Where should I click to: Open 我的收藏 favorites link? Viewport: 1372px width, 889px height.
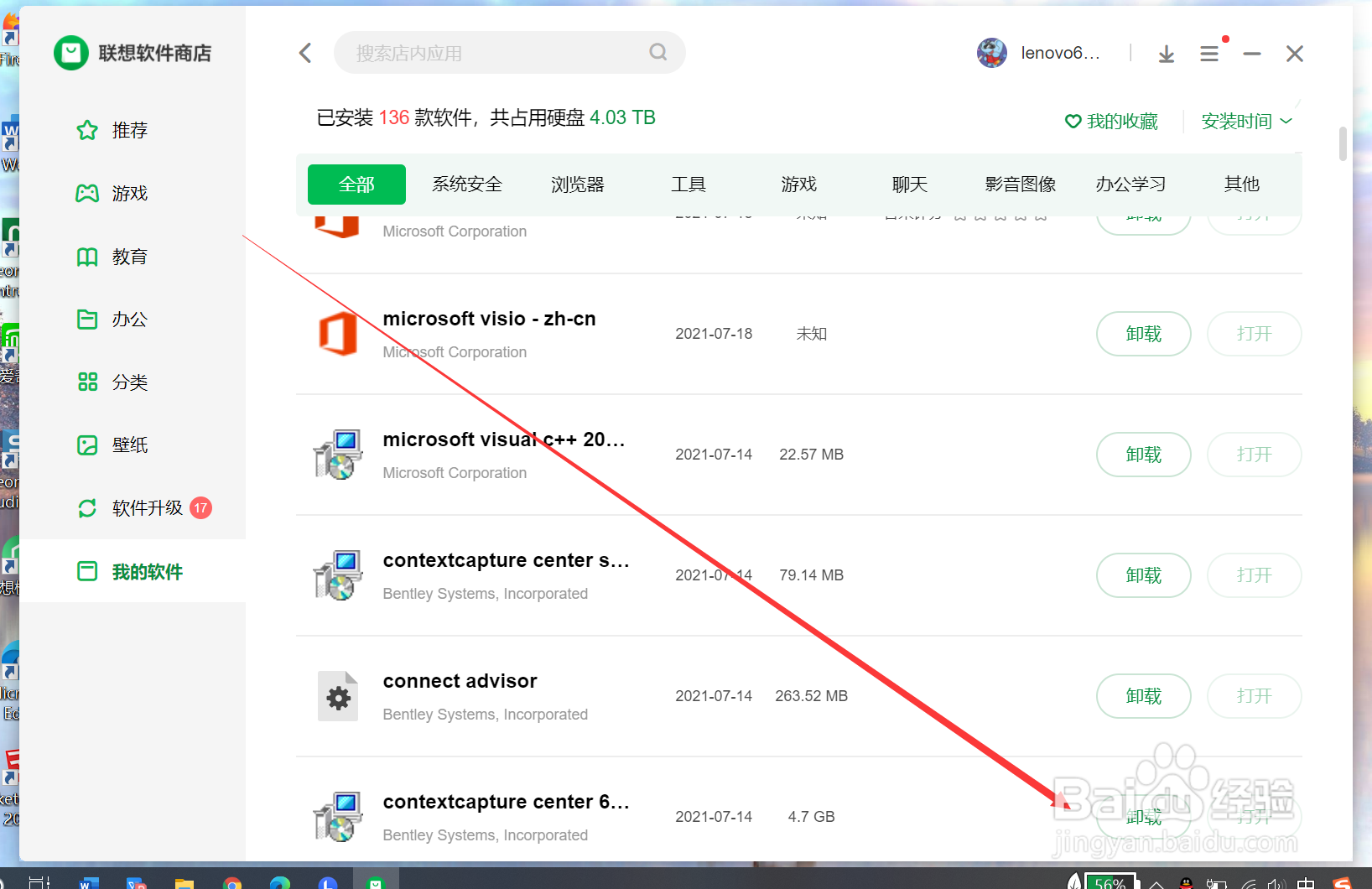pos(1111,122)
